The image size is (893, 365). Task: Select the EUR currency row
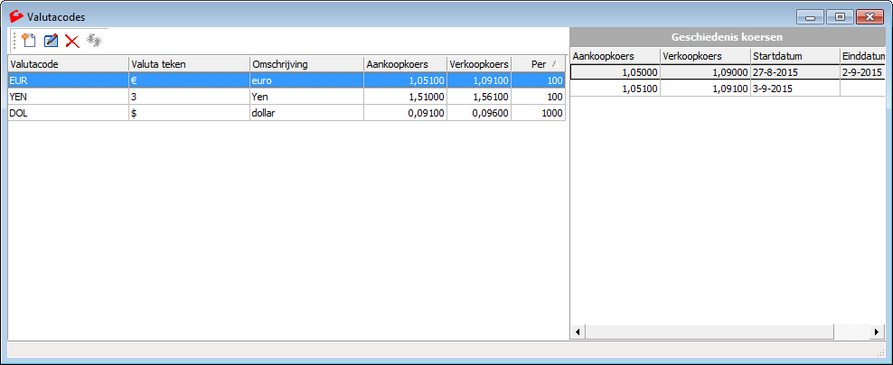point(286,81)
